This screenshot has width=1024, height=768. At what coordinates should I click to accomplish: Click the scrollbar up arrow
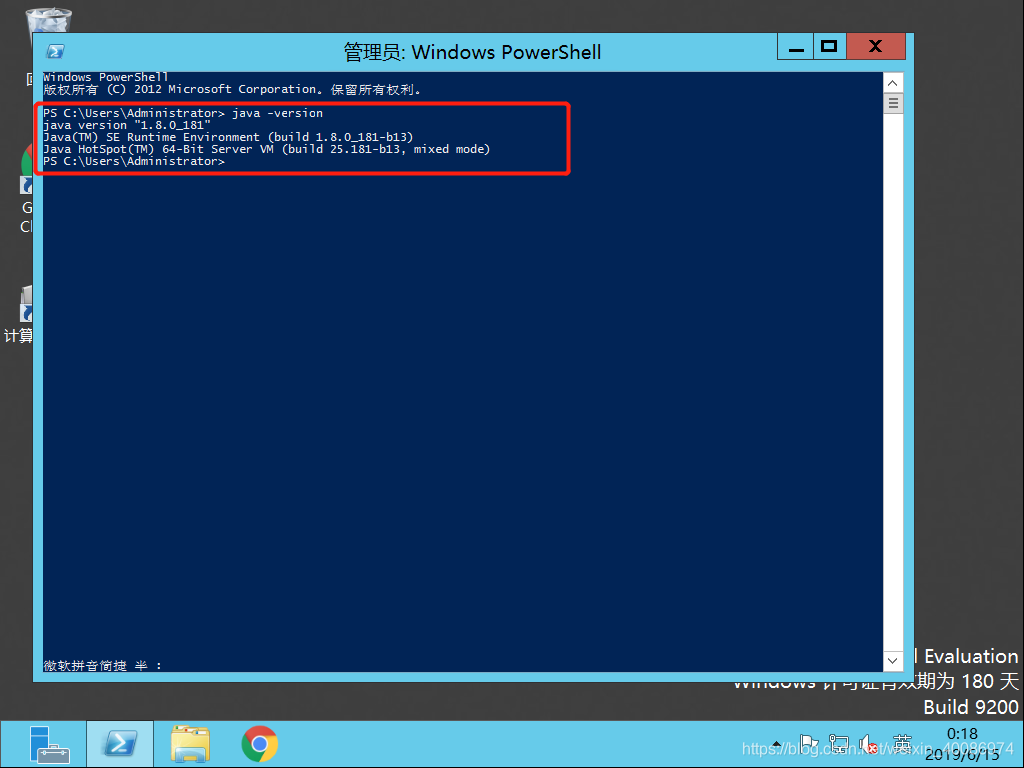tap(892, 81)
